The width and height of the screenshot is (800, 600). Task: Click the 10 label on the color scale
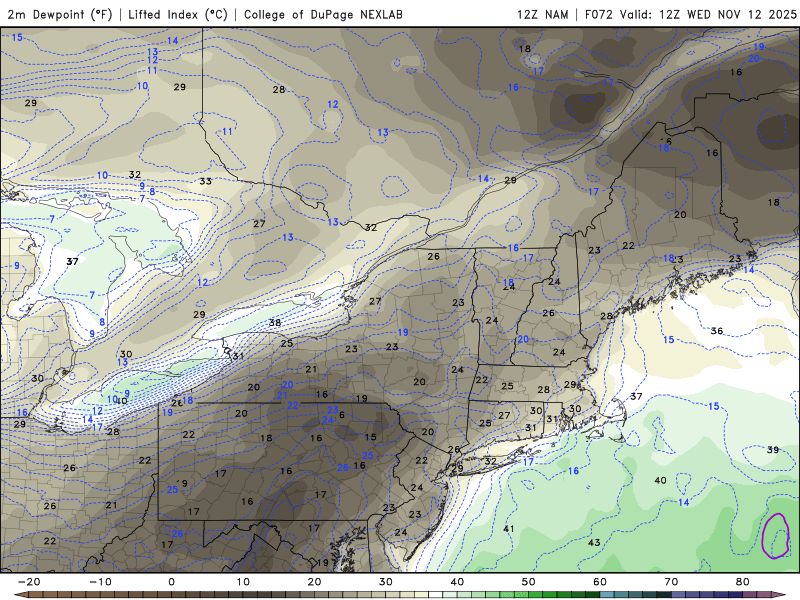coord(243,582)
